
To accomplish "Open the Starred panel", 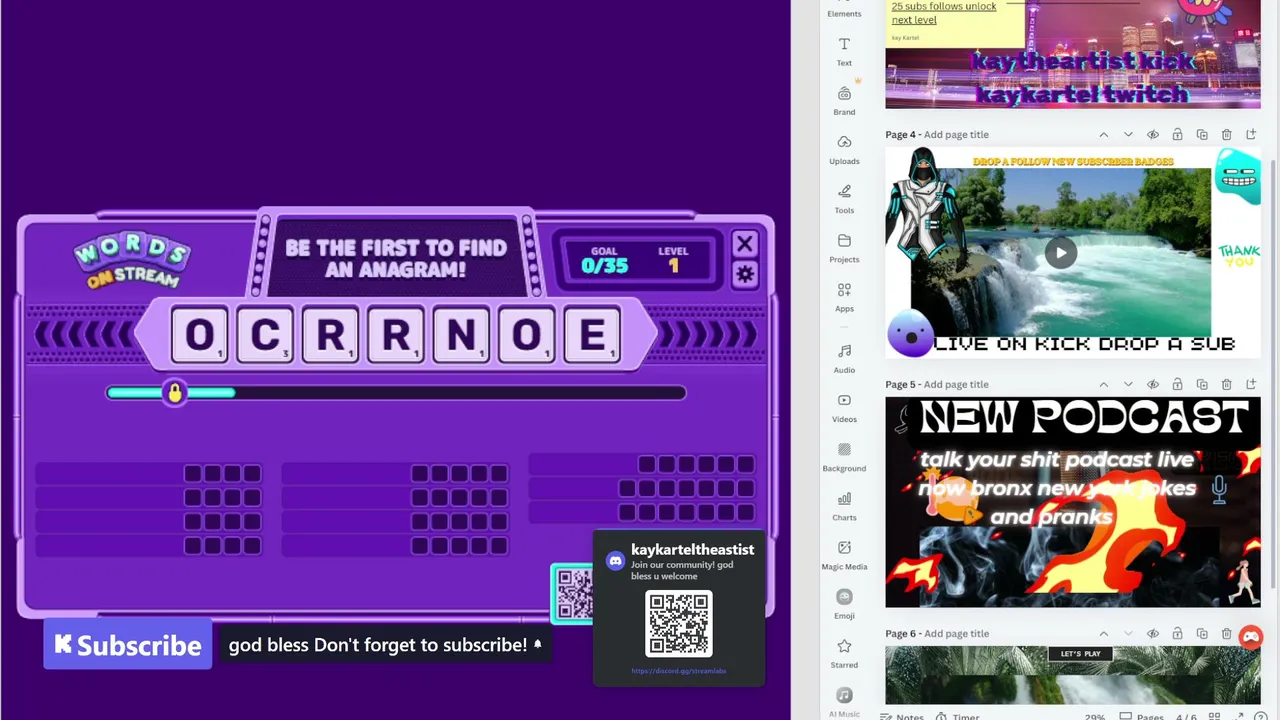I will coord(844,653).
